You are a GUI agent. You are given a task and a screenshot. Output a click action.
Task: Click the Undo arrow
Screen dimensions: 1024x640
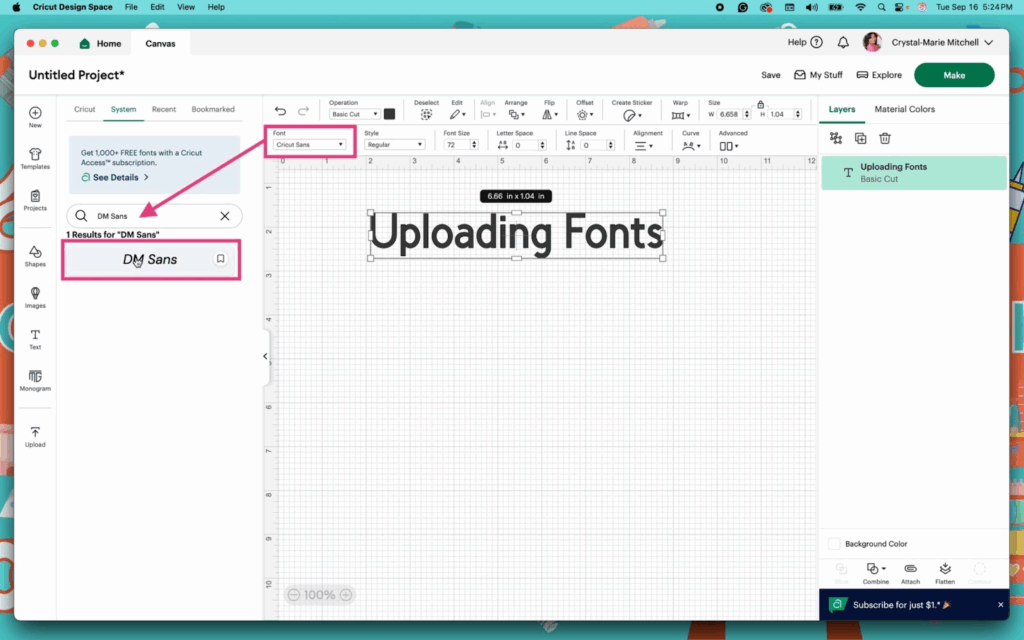coord(280,111)
